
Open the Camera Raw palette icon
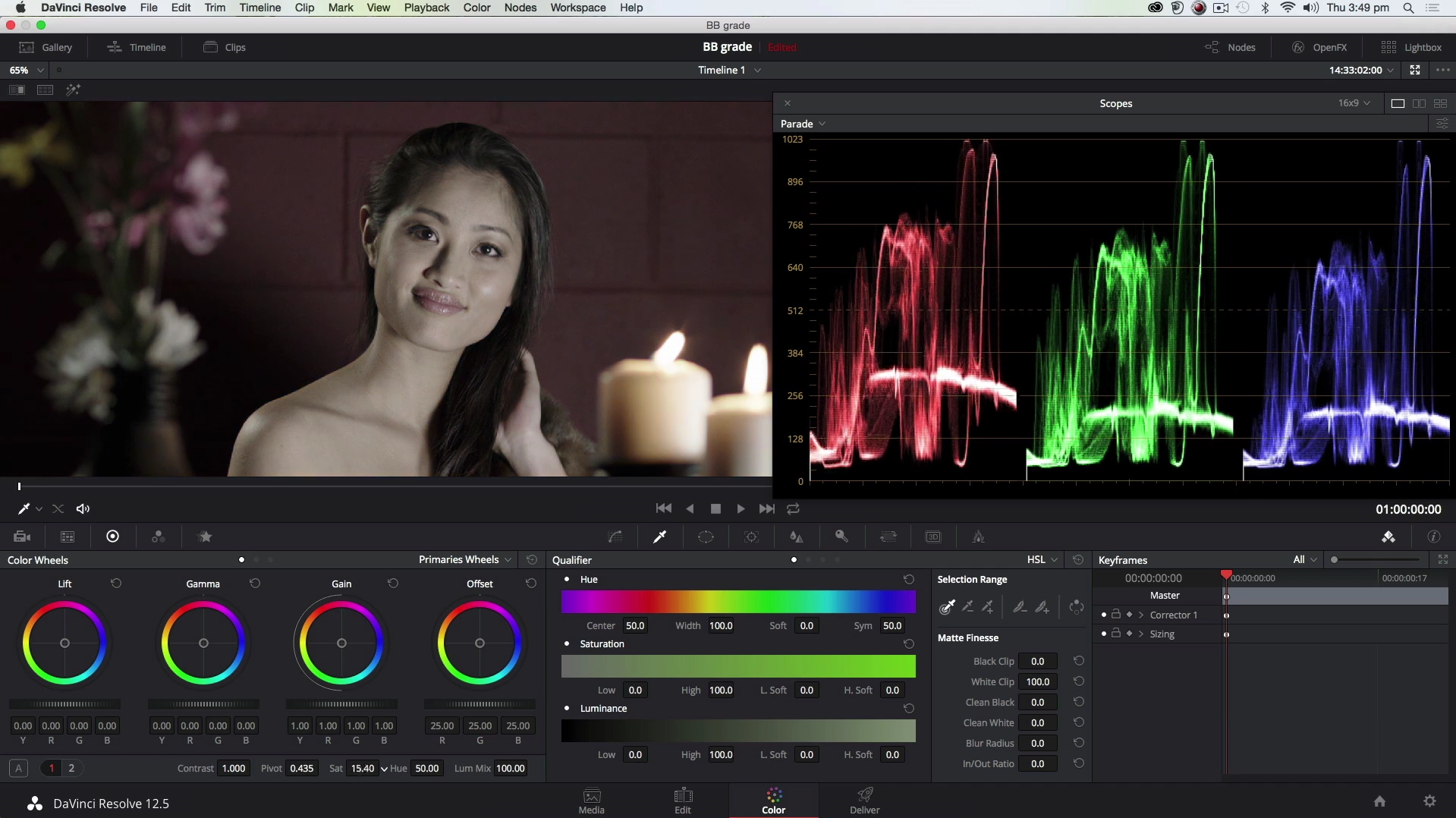(22, 536)
